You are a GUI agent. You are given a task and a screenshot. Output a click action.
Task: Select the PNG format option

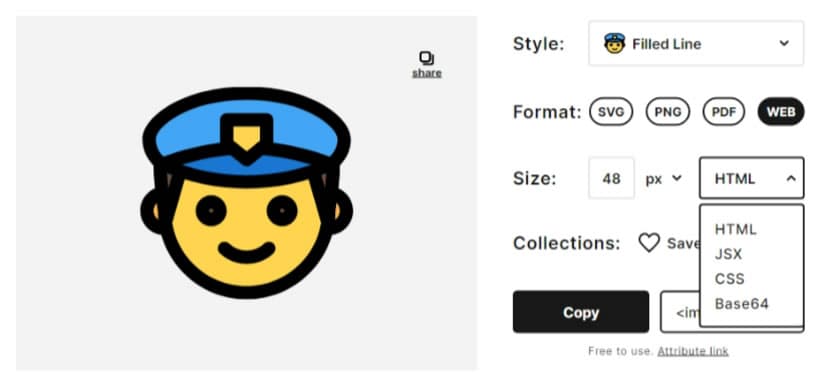click(667, 112)
